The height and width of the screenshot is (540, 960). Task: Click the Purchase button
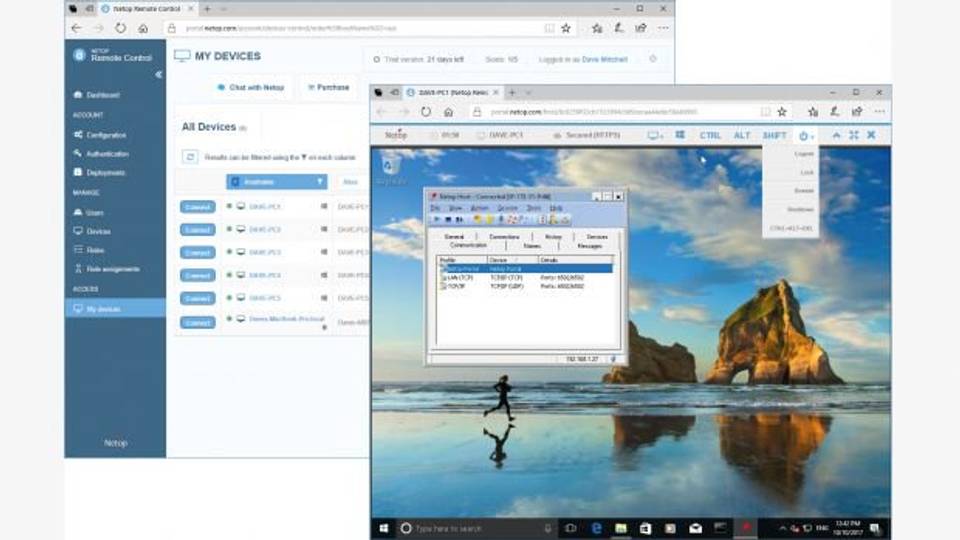tap(328, 87)
